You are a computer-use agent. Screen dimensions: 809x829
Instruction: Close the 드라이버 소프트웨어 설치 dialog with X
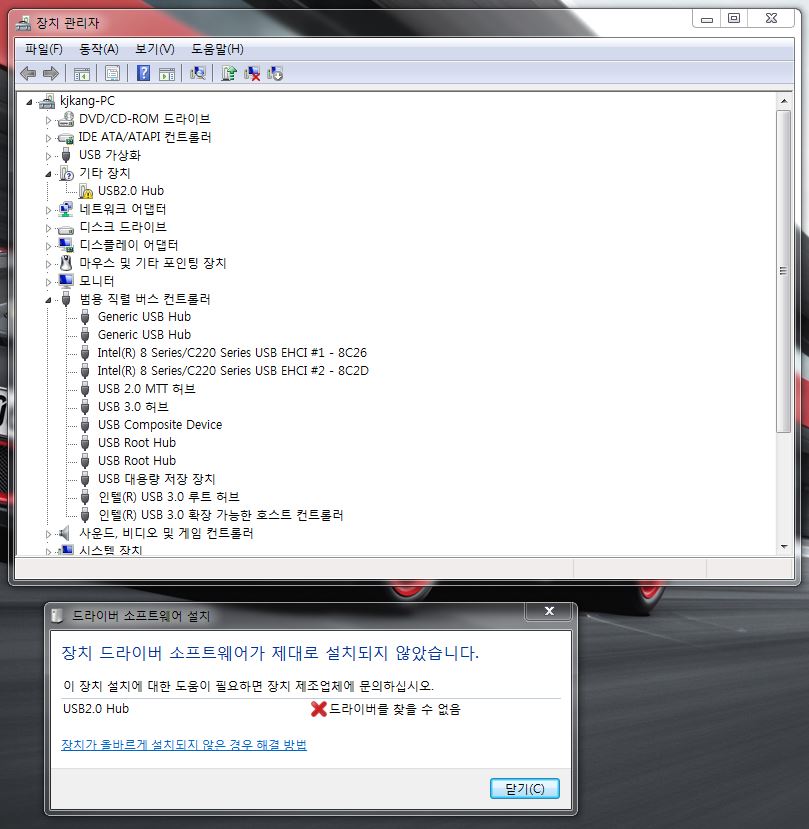(549, 611)
